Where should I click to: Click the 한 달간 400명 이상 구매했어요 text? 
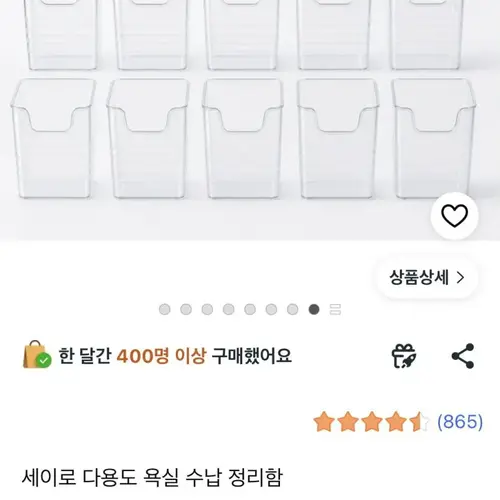coord(175,356)
